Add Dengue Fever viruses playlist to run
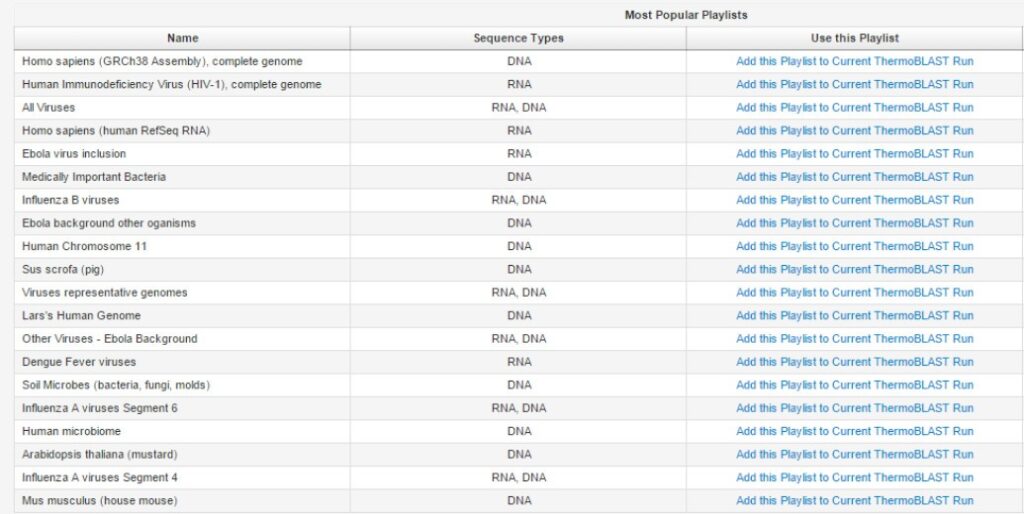The height and width of the screenshot is (514, 1024). tap(854, 362)
